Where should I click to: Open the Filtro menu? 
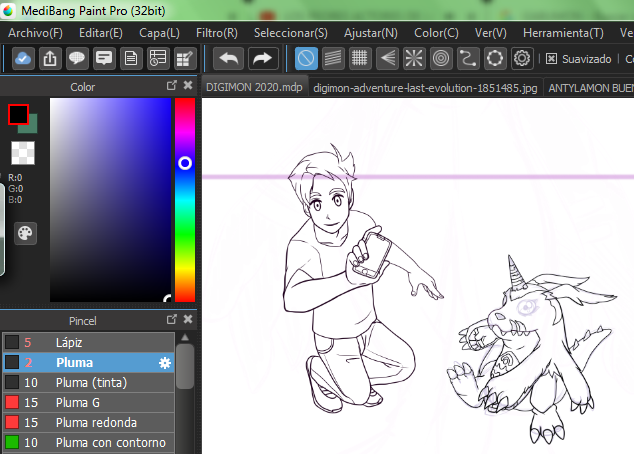click(217, 33)
